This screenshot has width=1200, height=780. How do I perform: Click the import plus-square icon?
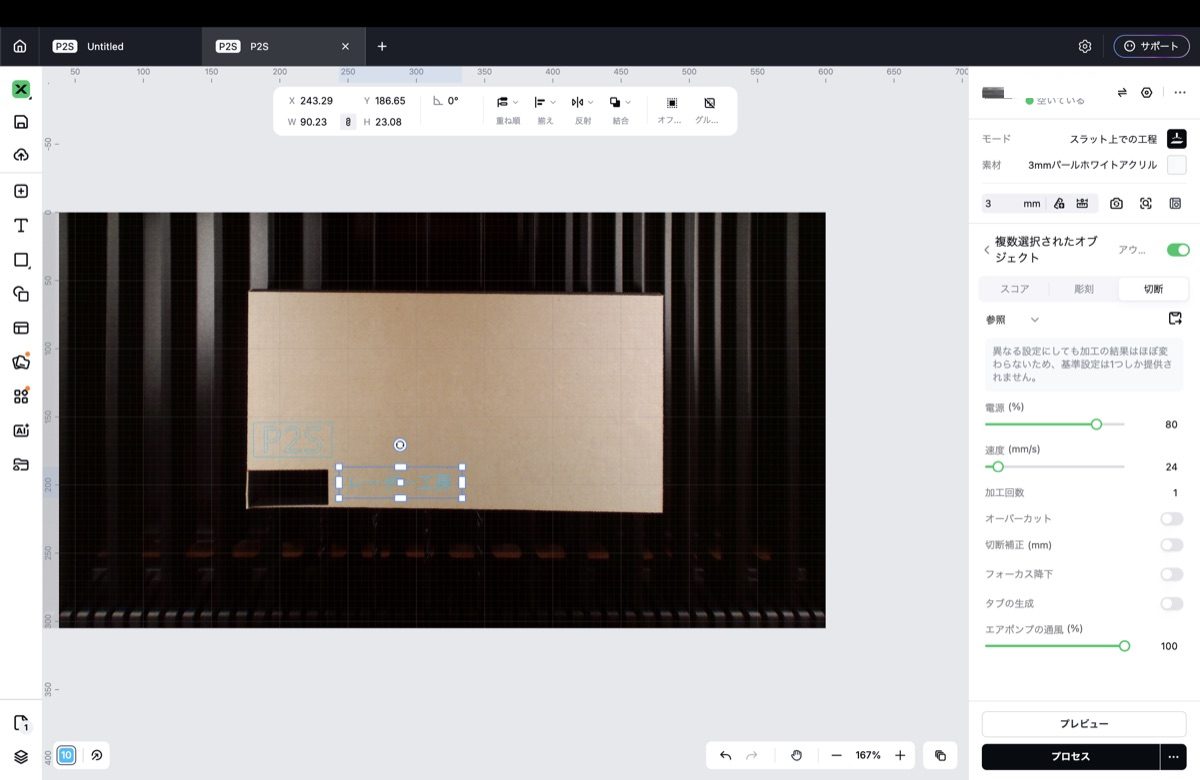[x=21, y=191]
